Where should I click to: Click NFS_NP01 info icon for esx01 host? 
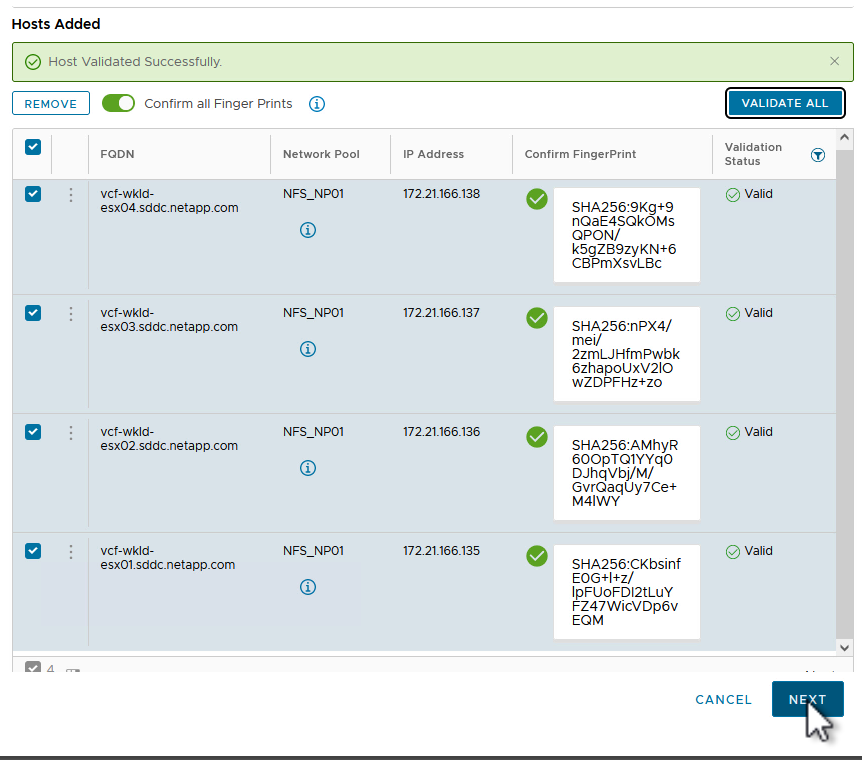click(x=308, y=587)
